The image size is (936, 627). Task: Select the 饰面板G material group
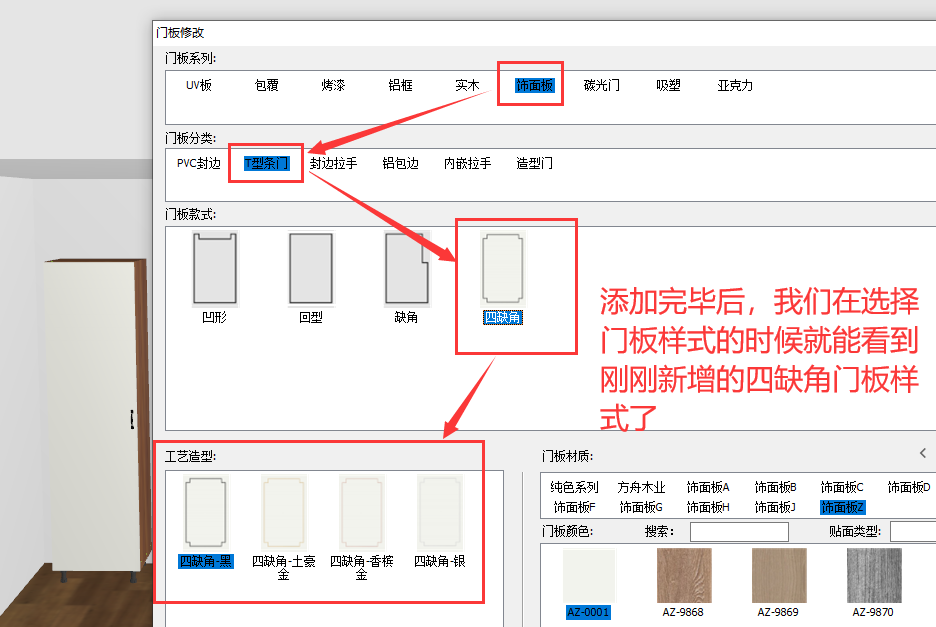pyautogui.click(x=641, y=508)
